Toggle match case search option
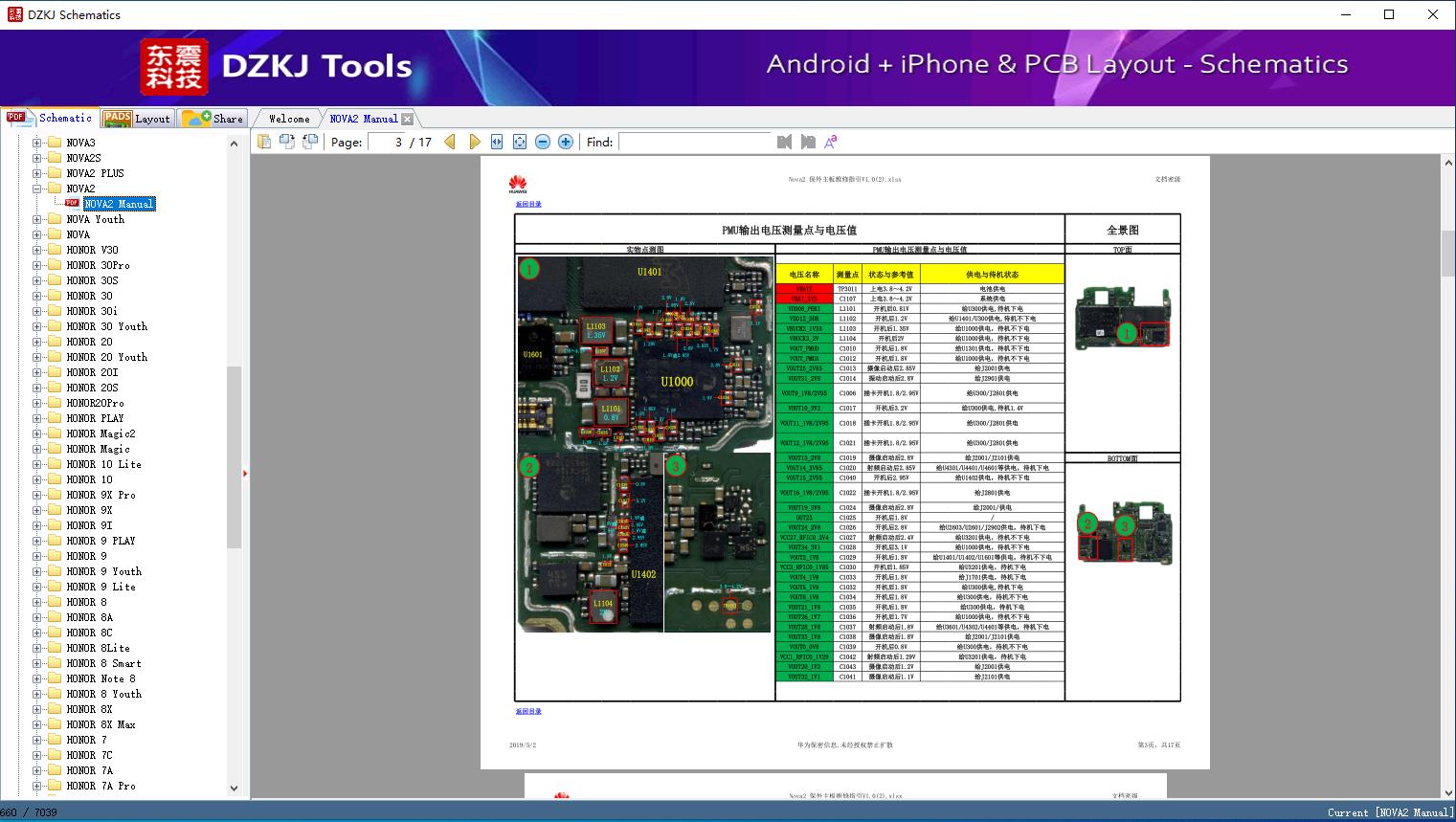 tap(831, 142)
